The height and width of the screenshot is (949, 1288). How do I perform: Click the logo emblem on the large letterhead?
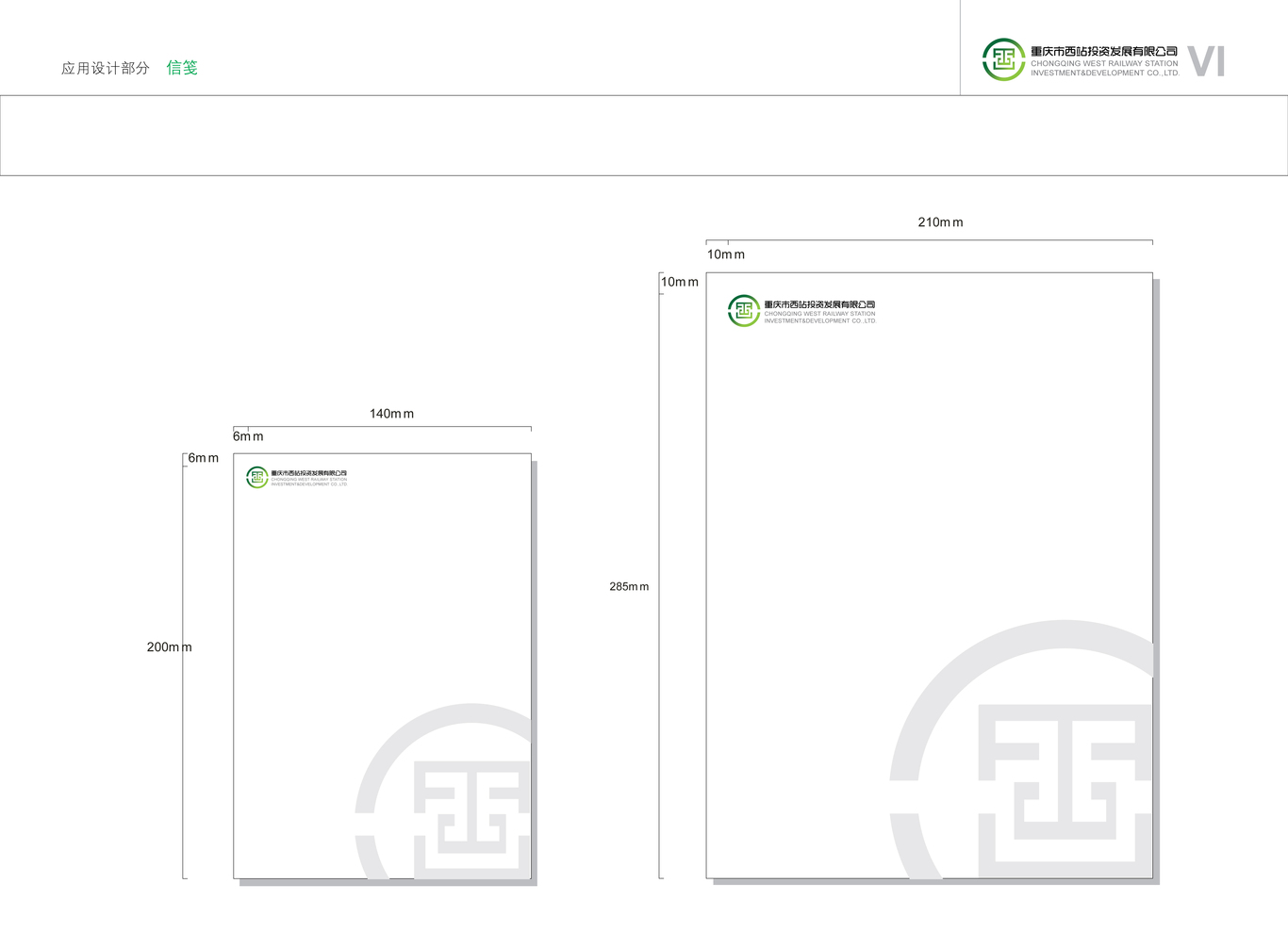[744, 311]
